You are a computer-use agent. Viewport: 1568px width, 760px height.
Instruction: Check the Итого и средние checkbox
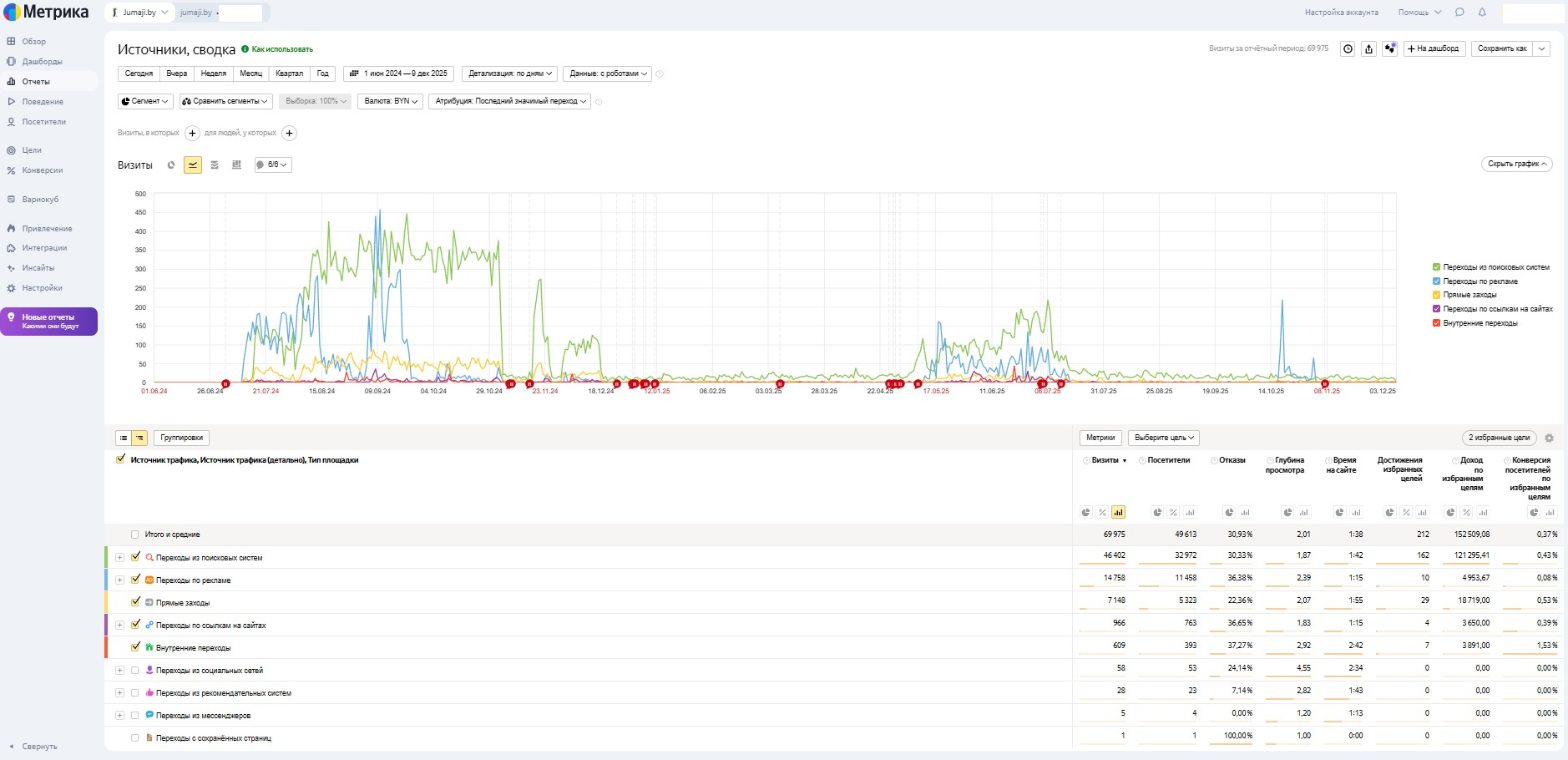(135, 535)
